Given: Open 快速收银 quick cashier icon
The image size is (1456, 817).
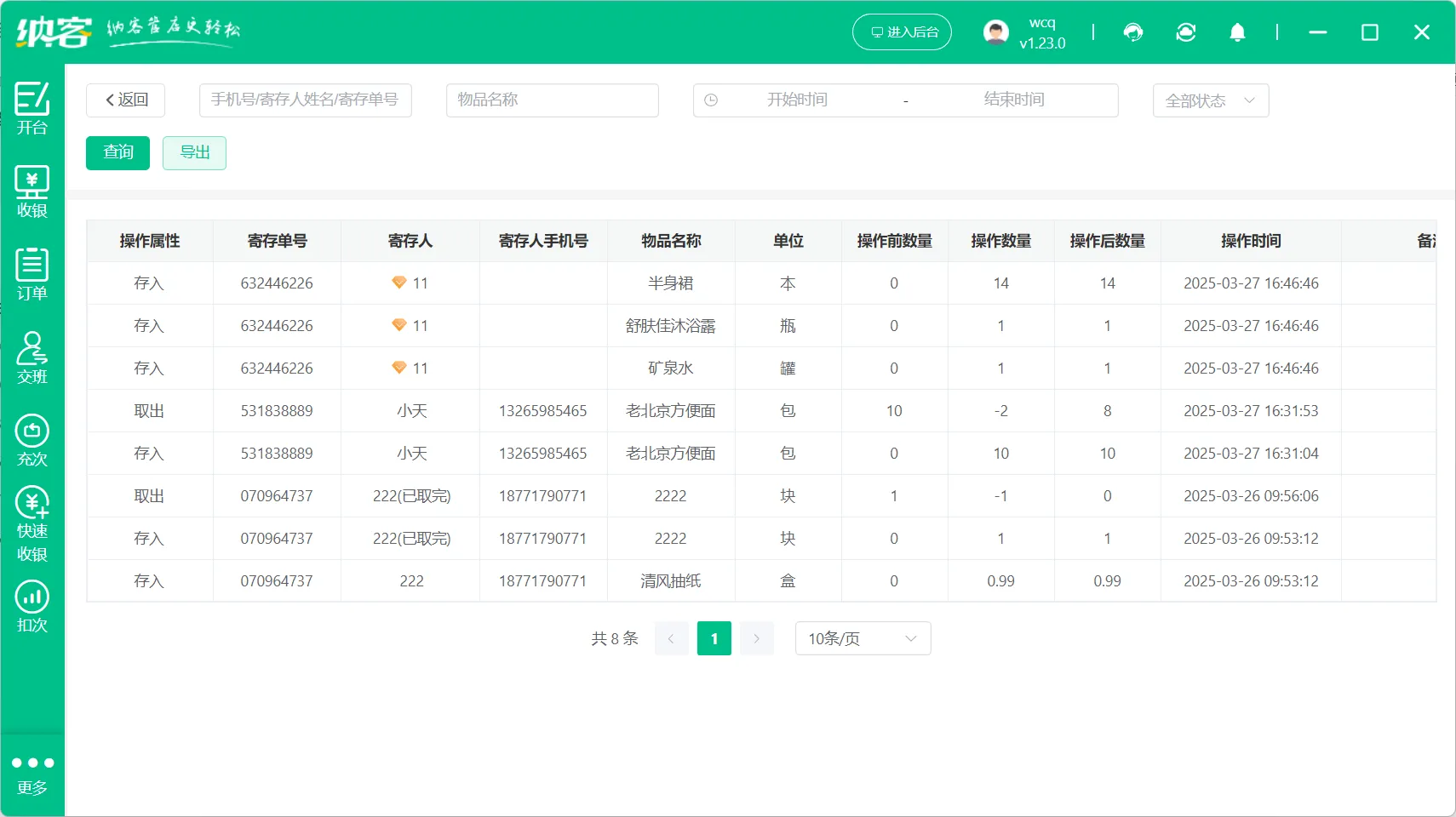Looking at the screenshot, I should [x=32, y=523].
